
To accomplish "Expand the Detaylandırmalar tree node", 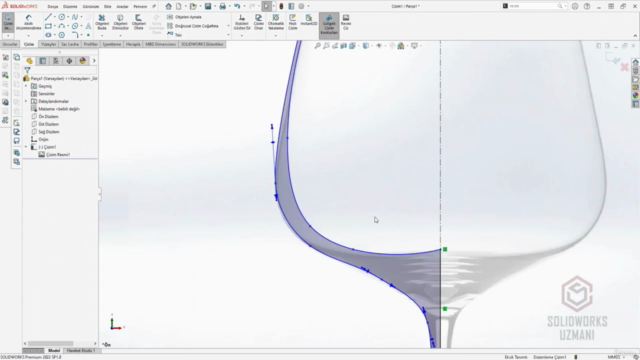I will click(x=26, y=101).
